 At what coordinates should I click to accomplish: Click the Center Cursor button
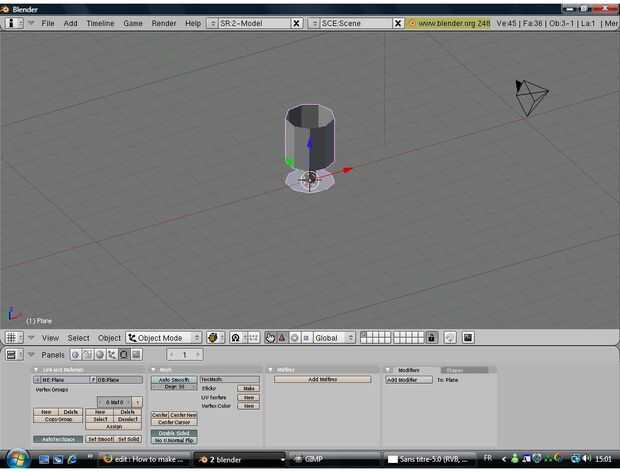[174, 422]
